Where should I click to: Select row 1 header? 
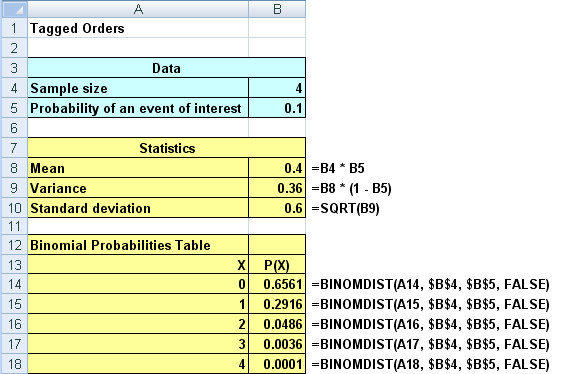click(15, 28)
